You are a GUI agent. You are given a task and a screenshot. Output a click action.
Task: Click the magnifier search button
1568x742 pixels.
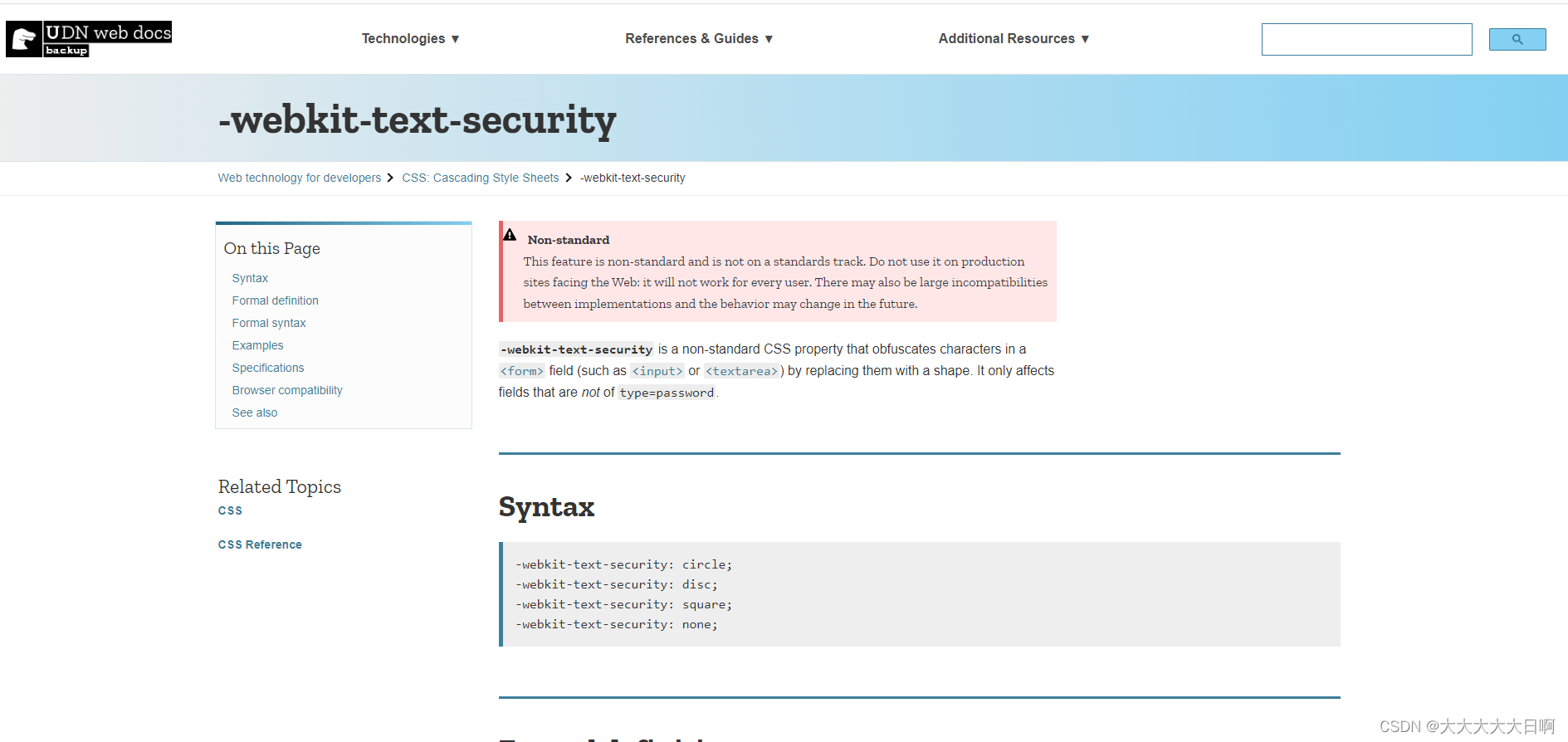(x=1517, y=39)
